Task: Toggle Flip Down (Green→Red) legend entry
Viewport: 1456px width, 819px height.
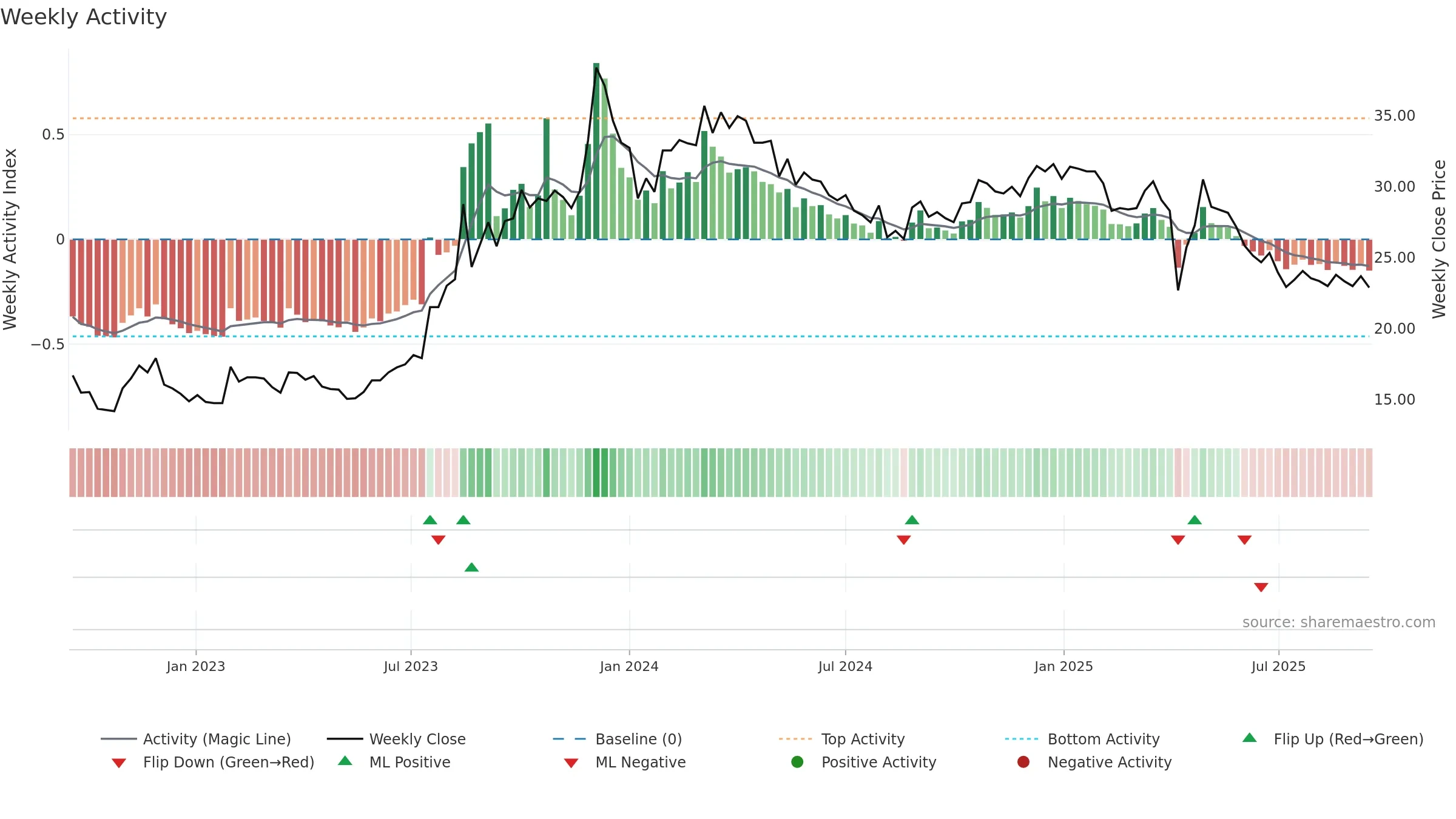Action: coord(212,762)
